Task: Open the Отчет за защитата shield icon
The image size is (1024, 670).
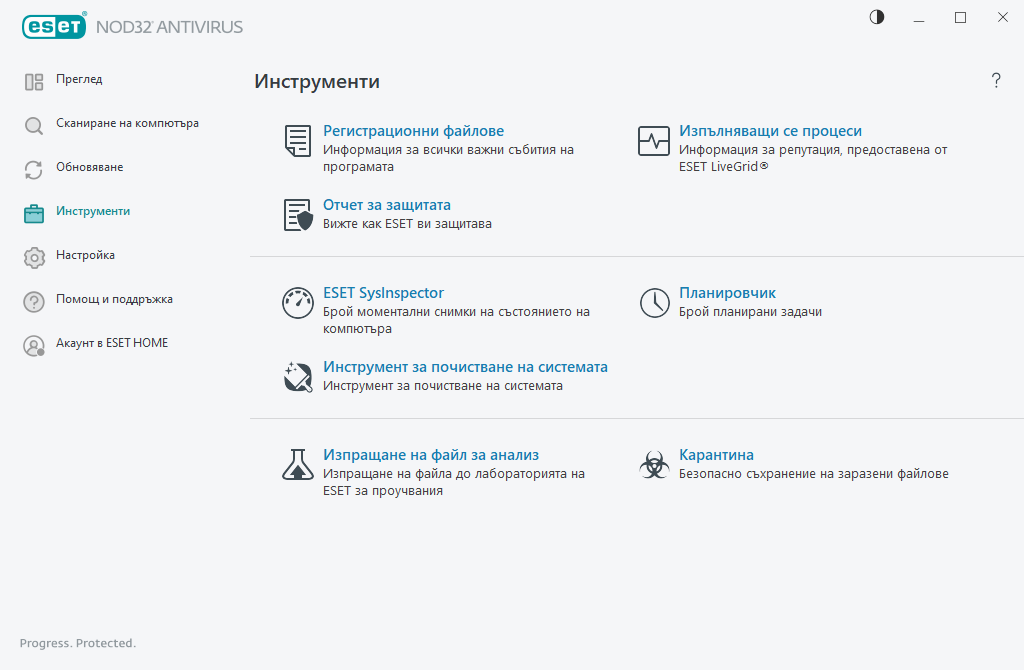Action: (x=297, y=214)
